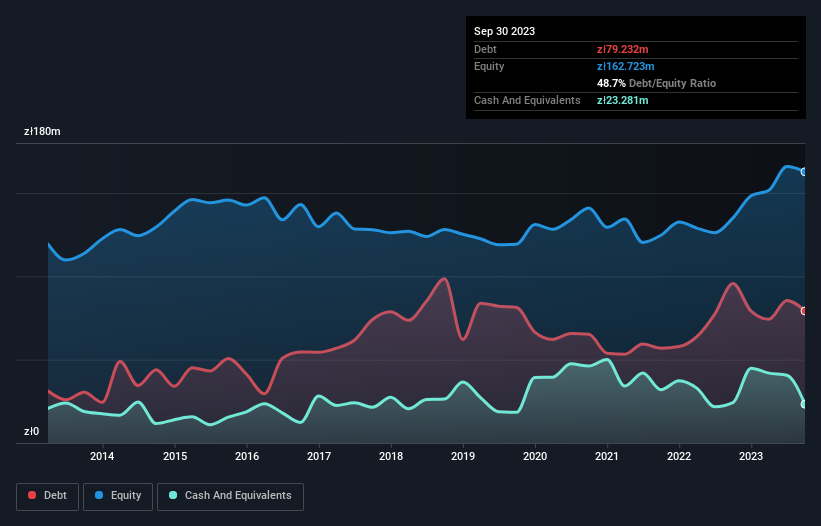Click the 2015 x-axis label
Image resolution: width=821 pixels, height=526 pixels.
(175, 456)
